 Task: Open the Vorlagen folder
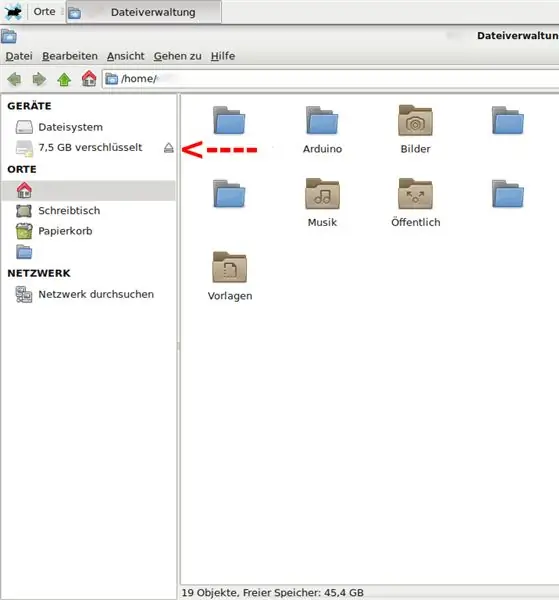[x=230, y=276]
